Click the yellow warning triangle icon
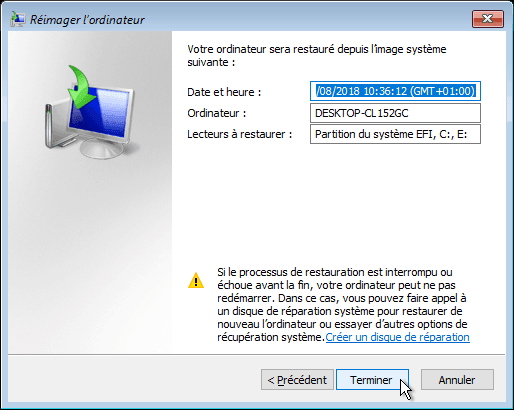The height and width of the screenshot is (410, 514). point(196,280)
